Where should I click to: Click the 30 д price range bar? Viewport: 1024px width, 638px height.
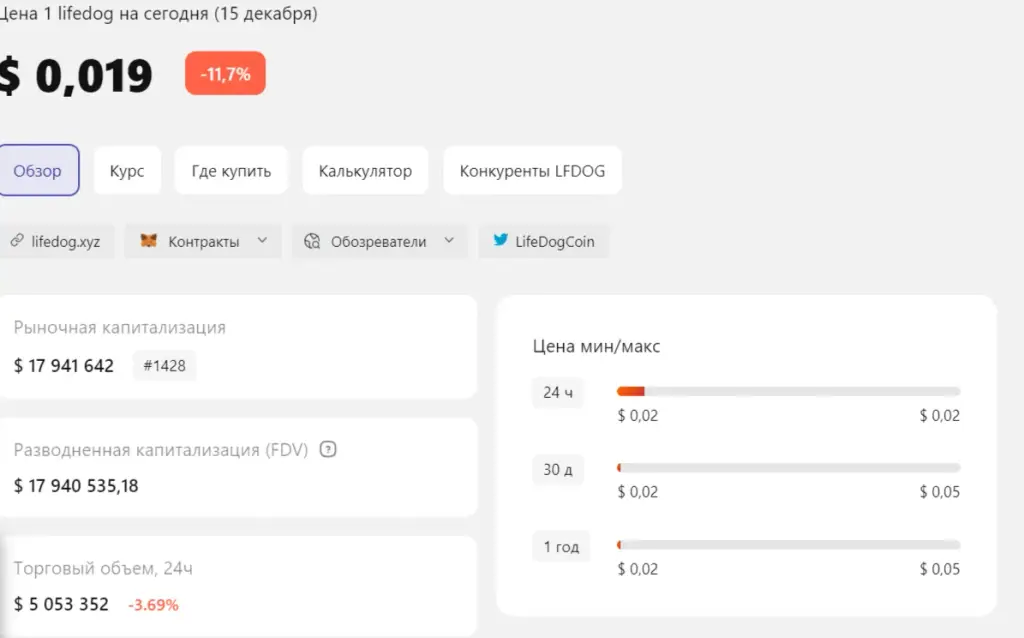tap(788, 468)
